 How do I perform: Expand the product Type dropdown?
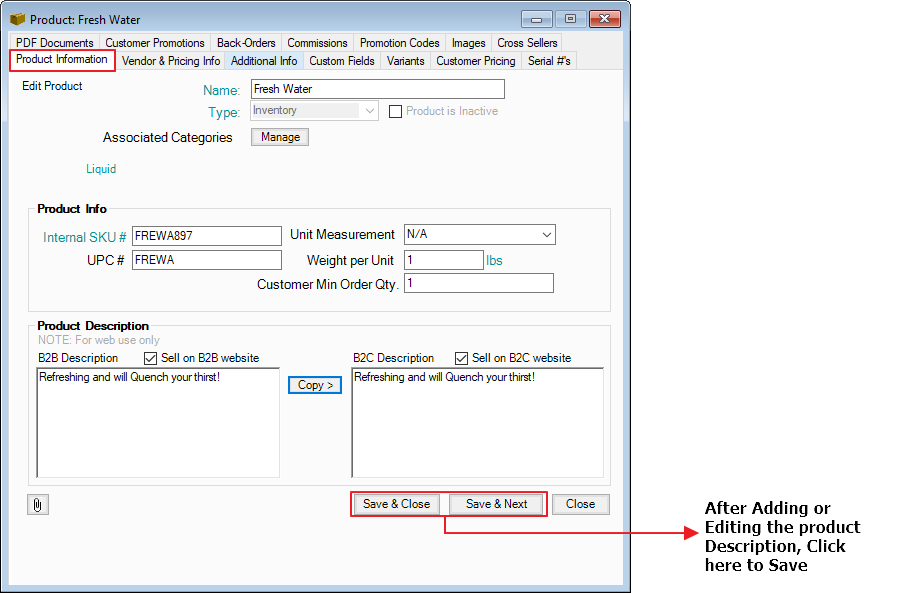pos(370,111)
